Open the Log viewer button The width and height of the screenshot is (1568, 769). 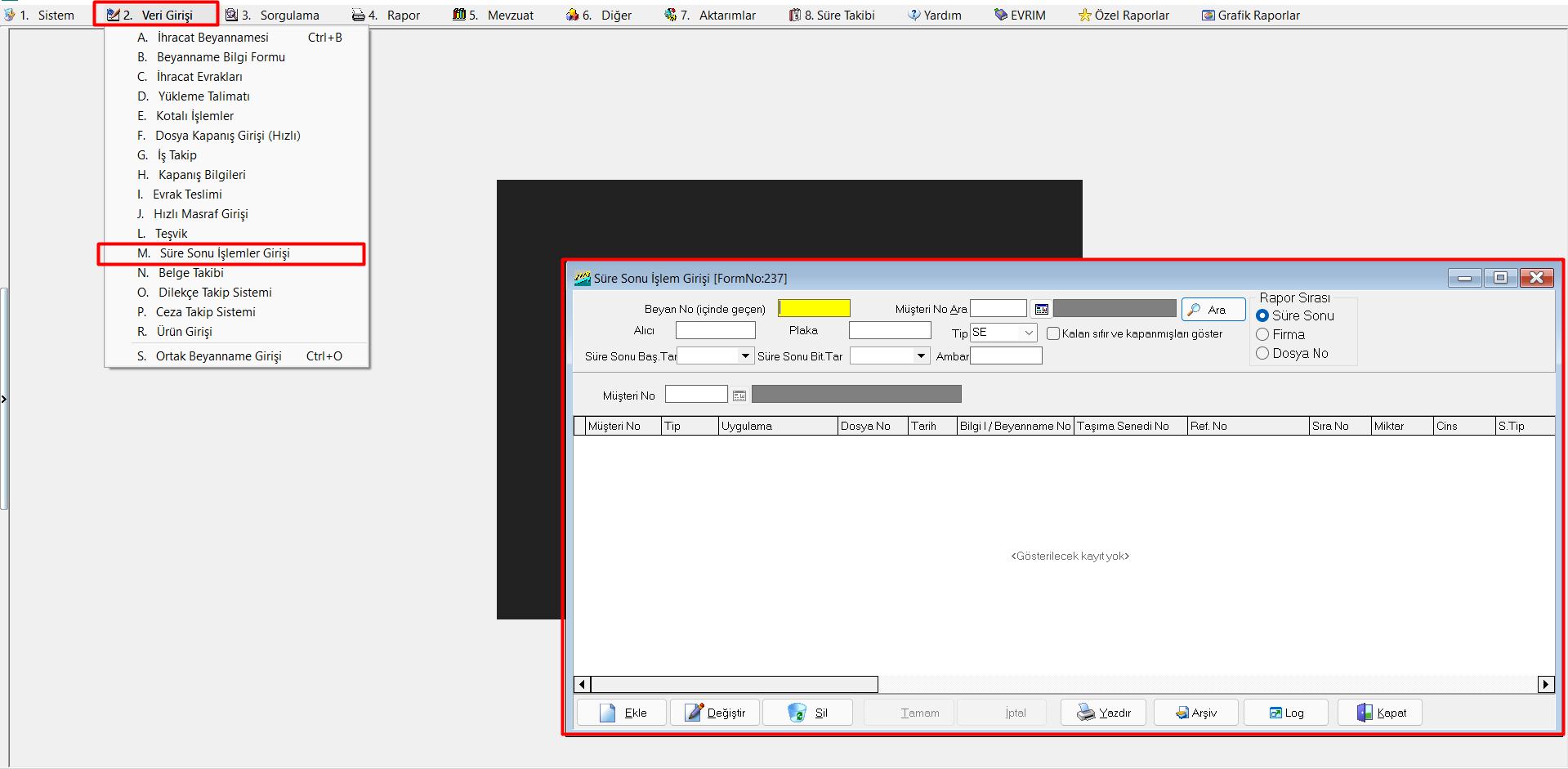(x=1285, y=713)
